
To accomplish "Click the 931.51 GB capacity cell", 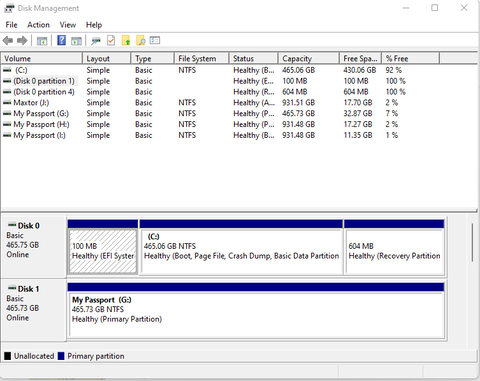I will point(298,103).
